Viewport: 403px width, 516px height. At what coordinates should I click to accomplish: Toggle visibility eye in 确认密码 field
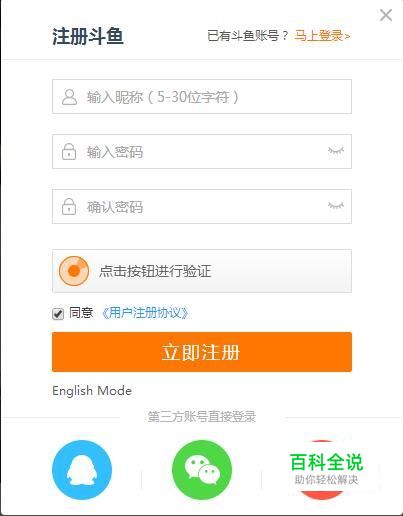point(336,205)
